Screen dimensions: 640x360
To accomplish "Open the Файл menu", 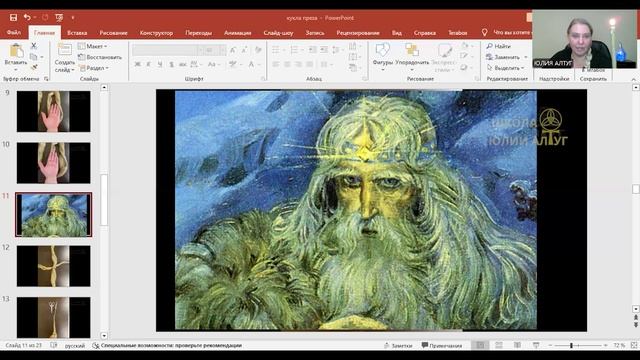I will coord(13,33).
